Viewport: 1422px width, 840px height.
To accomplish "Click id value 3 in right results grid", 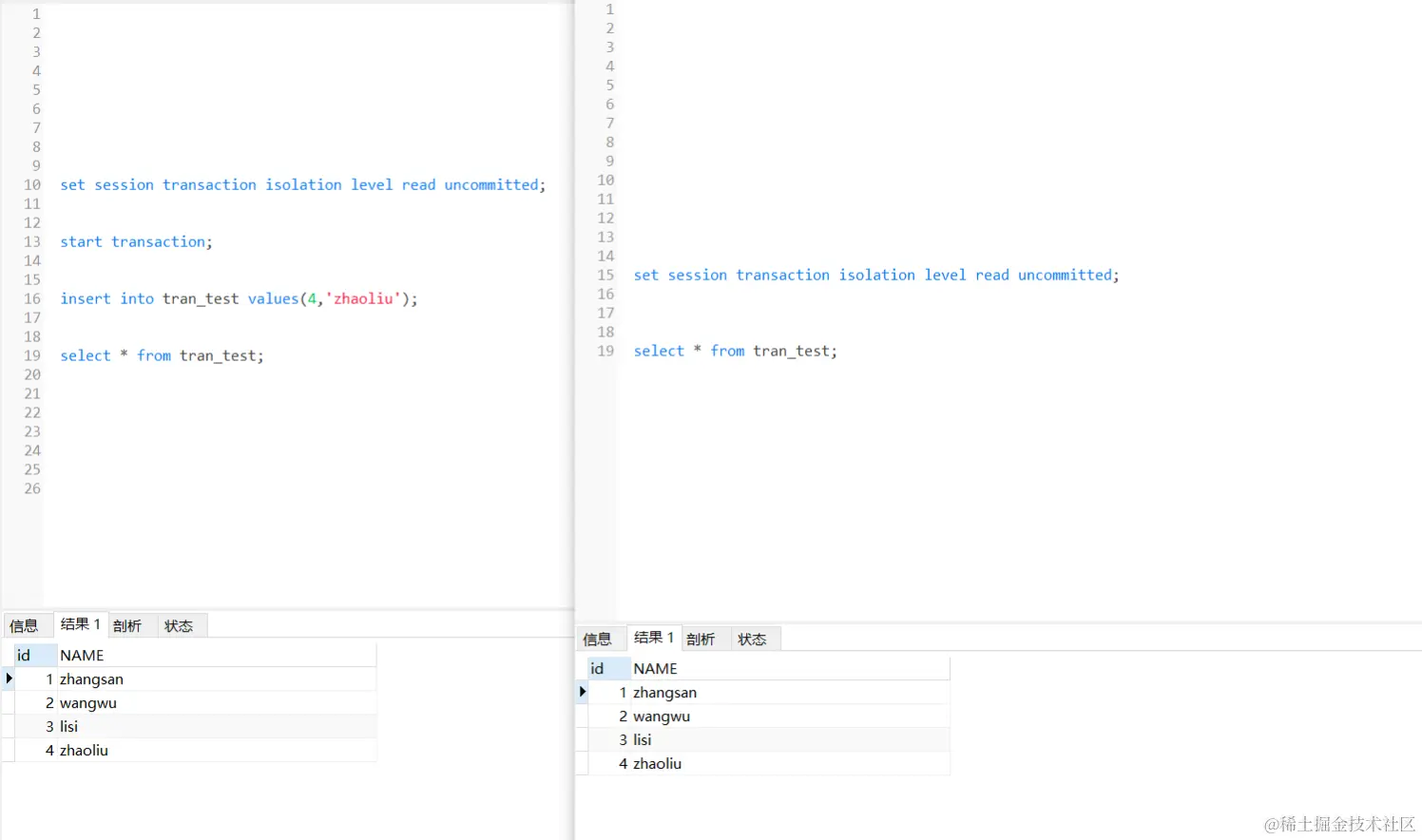I will [609, 740].
